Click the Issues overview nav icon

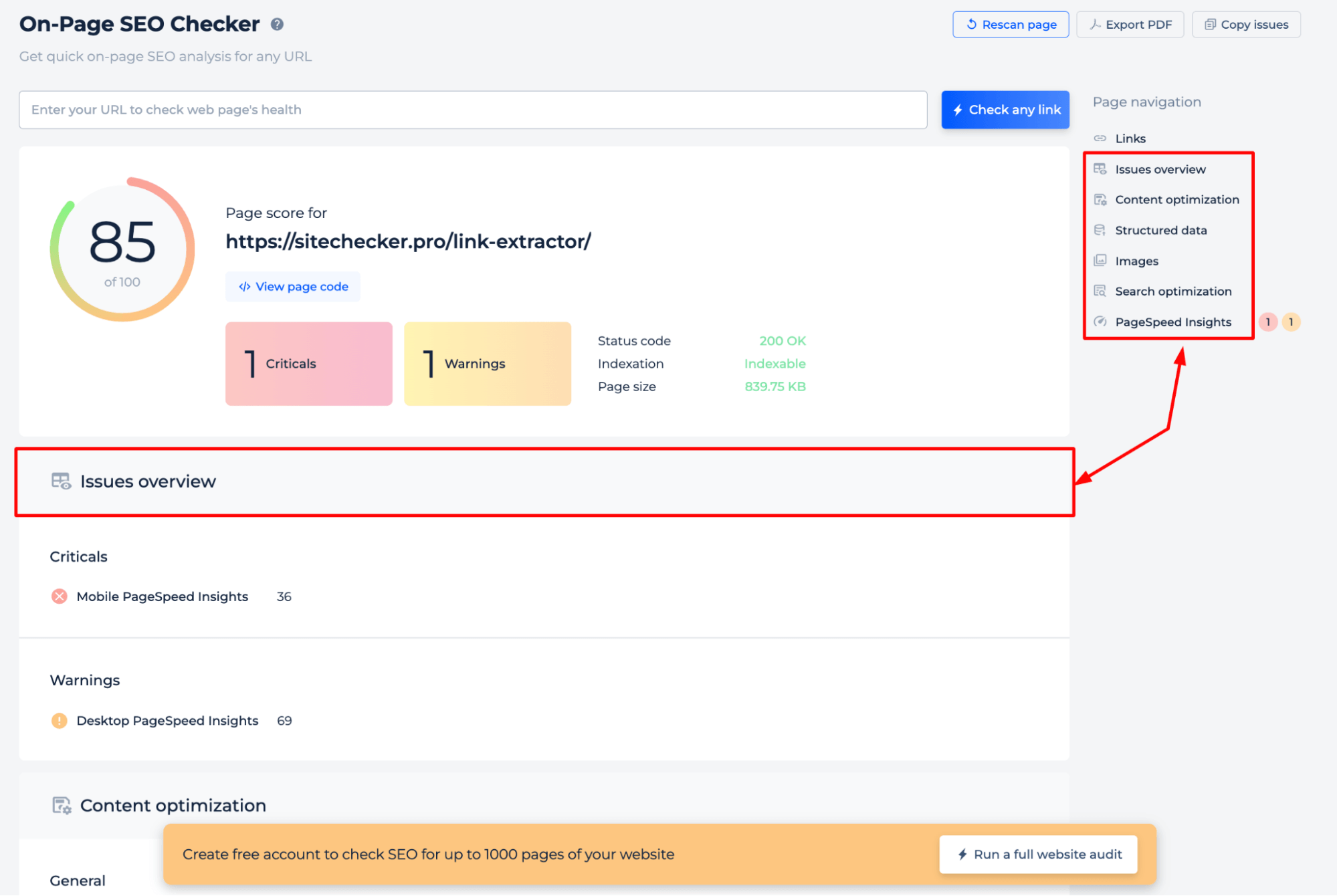[1100, 169]
